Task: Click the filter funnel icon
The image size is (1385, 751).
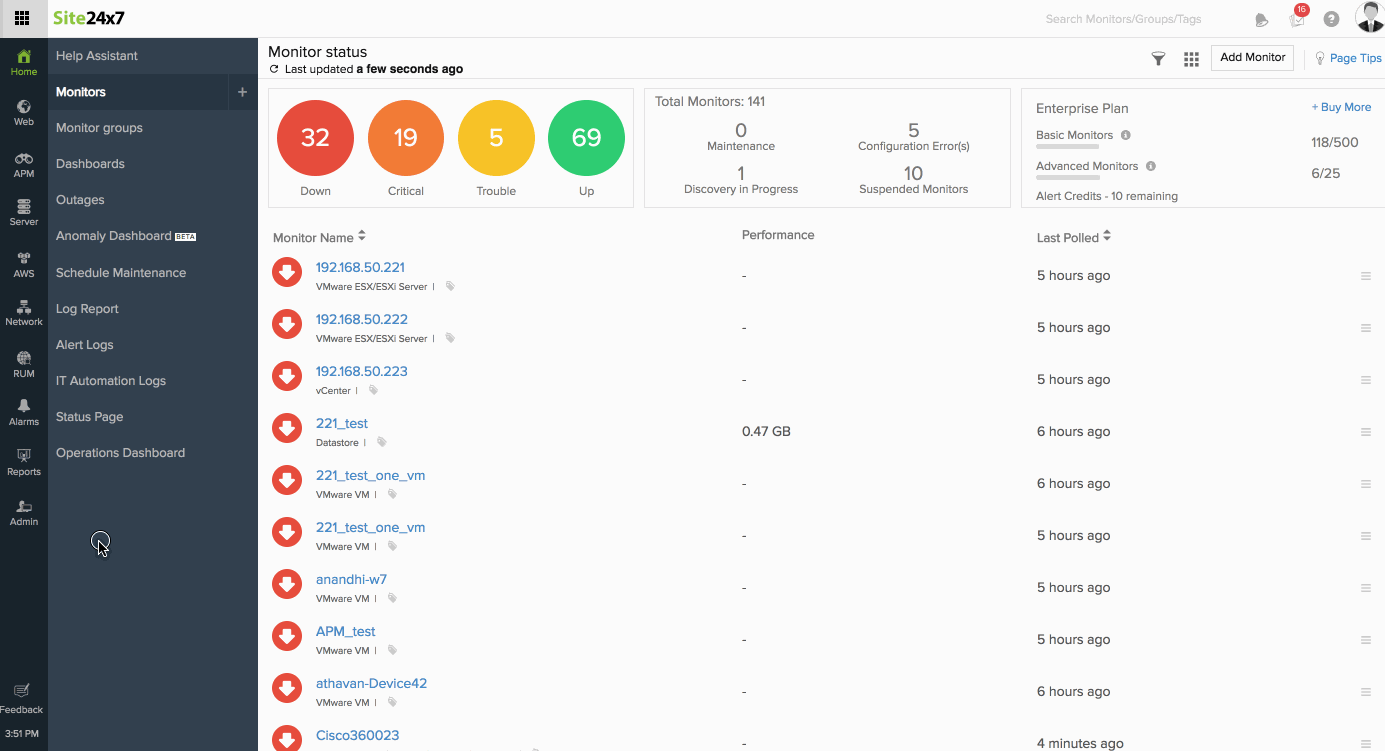Action: [x=1158, y=59]
